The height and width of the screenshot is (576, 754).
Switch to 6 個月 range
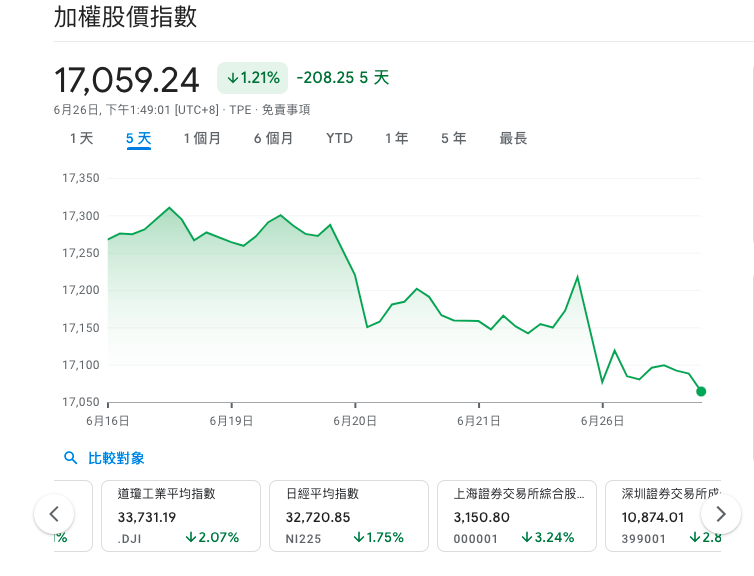tap(273, 138)
